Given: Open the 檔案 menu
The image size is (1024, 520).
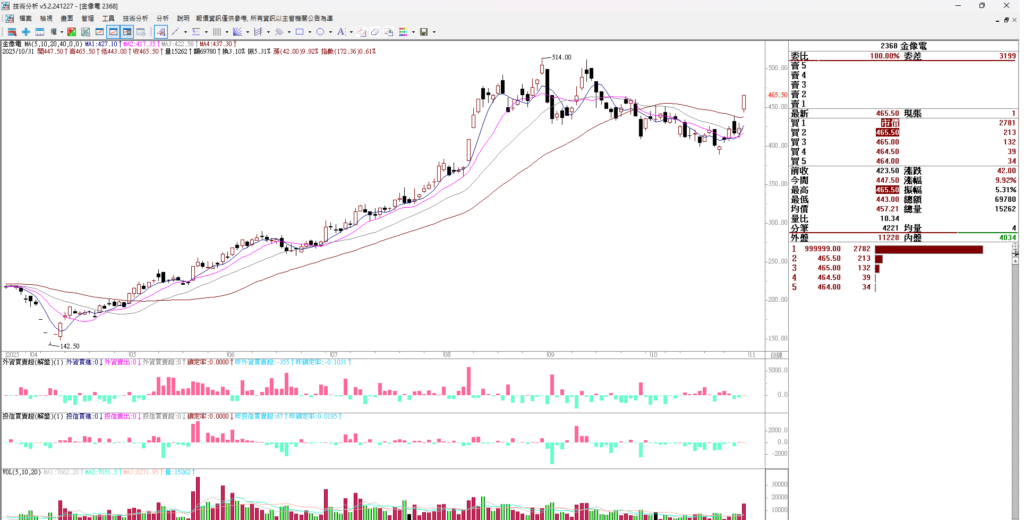Looking at the screenshot, I should 25,18.
